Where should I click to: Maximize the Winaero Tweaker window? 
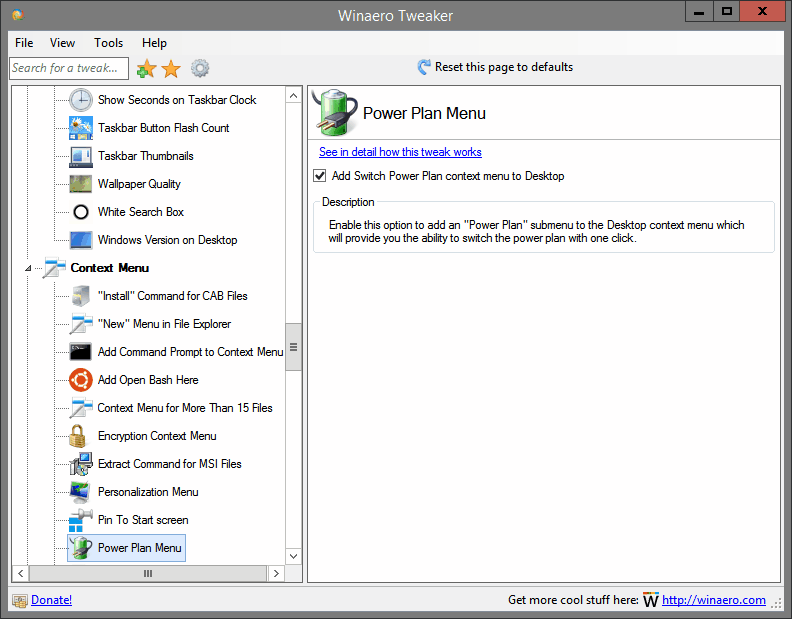coord(726,11)
